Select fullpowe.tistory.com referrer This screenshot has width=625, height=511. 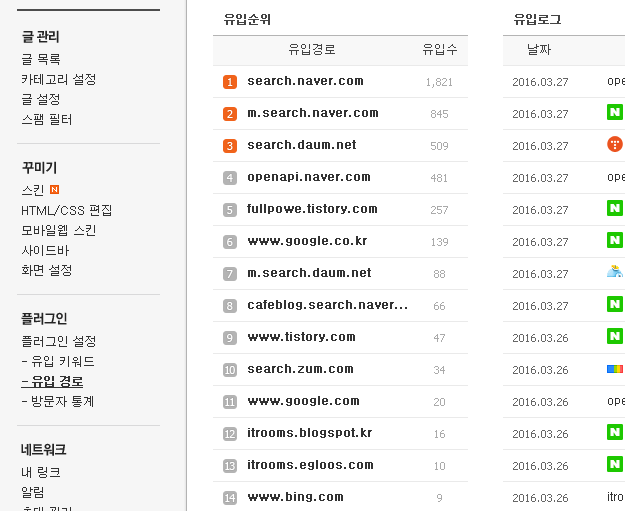tap(312, 209)
